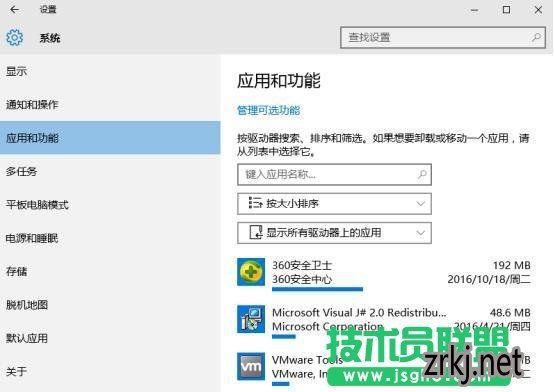
Task: Open the 管理可选功能 link
Action: tap(269, 110)
